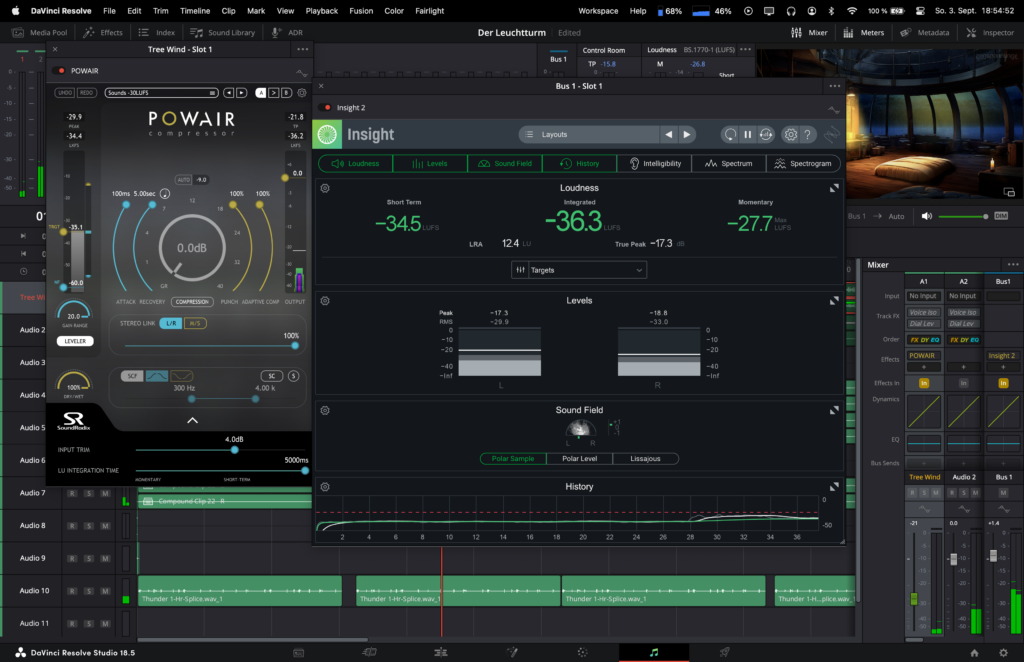Image resolution: width=1024 pixels, height=662 pixels.
Task: Click the recovery note sync icon in POWAIR
Action: click(165, 194)
